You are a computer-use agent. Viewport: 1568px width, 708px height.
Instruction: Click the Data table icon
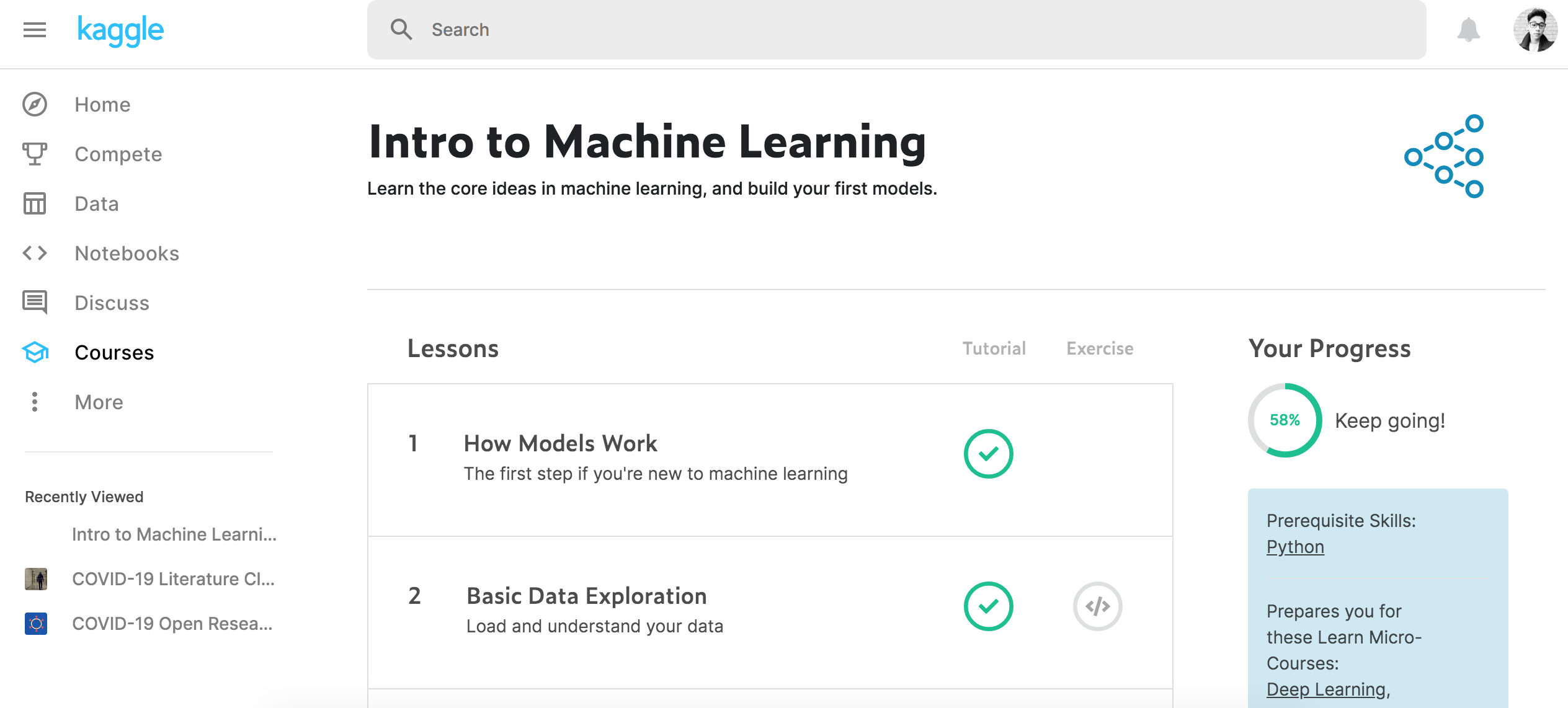[35, 203]
